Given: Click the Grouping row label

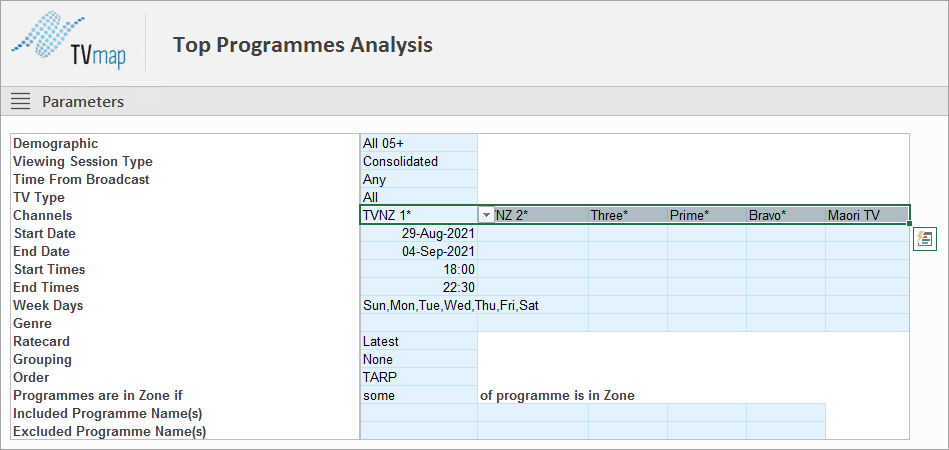Looking at the screenshot, I should 42,359.
